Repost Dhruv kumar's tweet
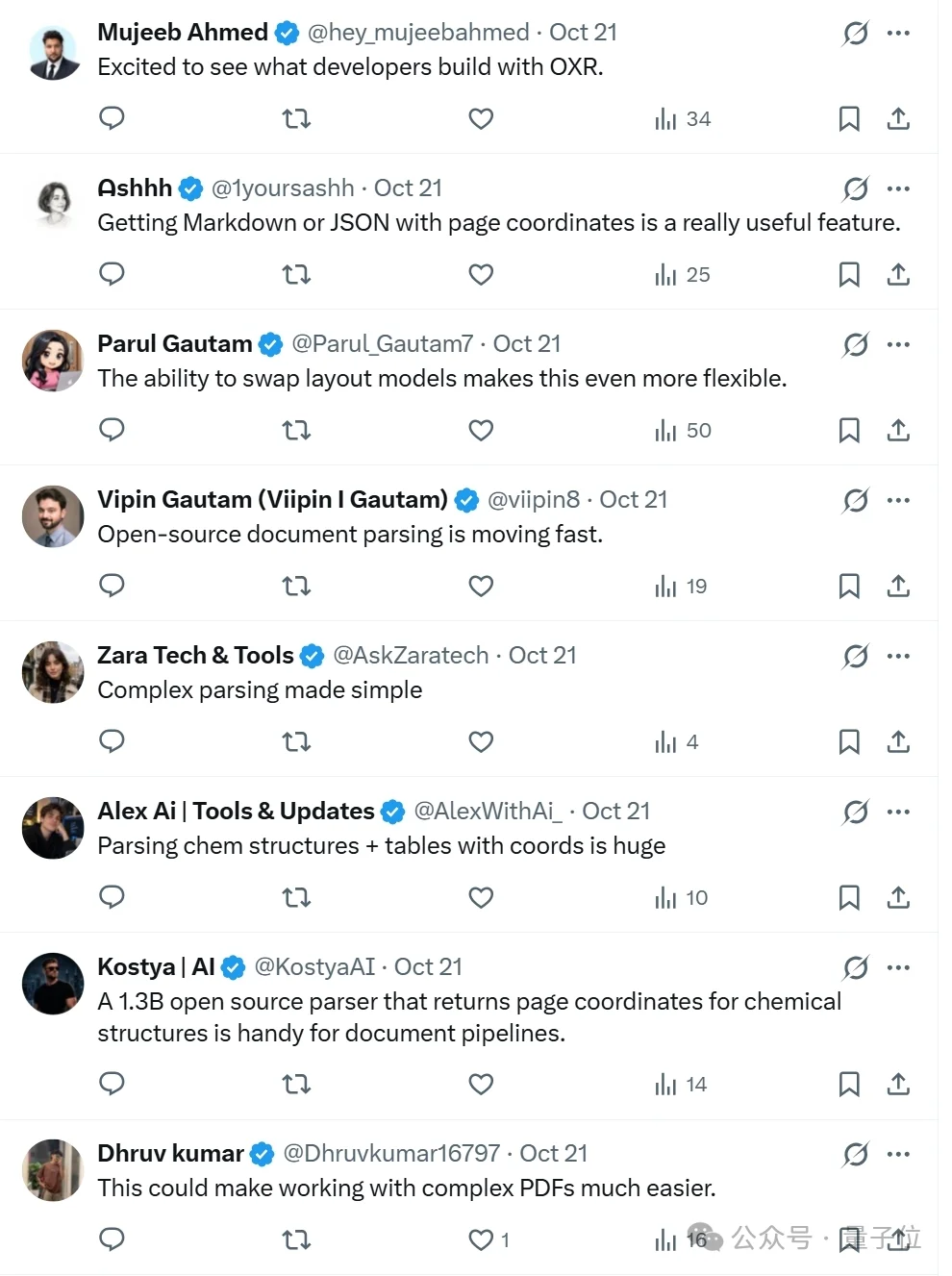 [296, 1240]
